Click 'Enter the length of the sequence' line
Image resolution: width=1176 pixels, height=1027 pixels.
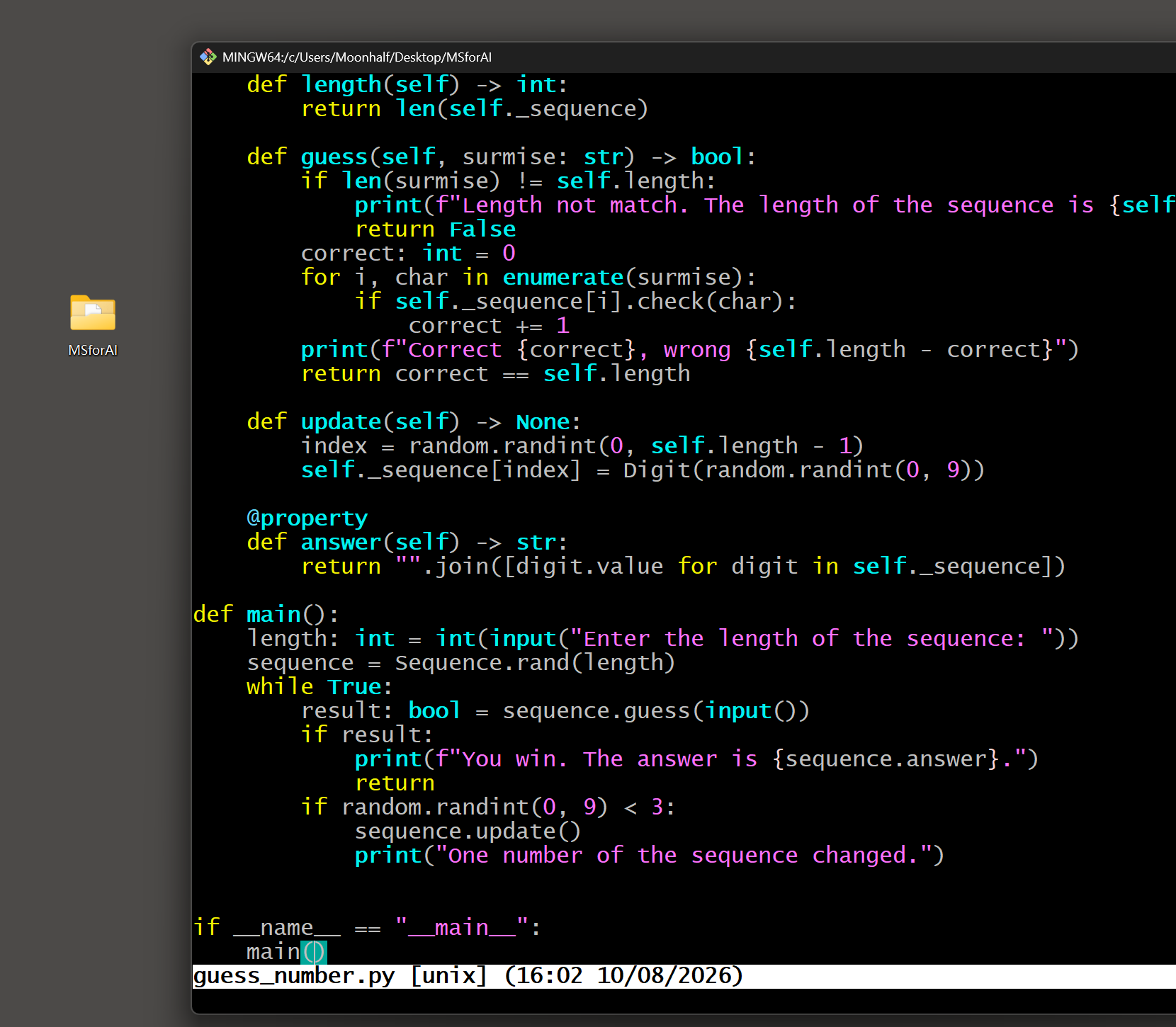(x=662, y=638)
